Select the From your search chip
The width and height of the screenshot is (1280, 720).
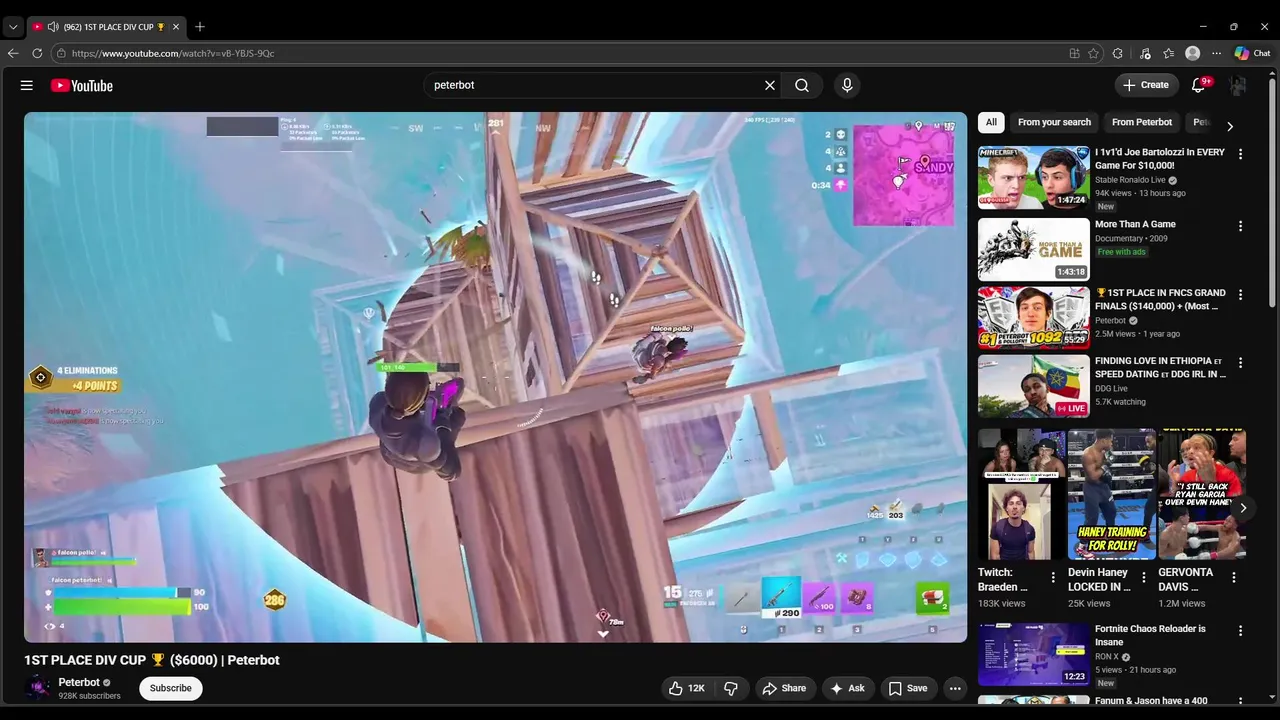coord(1054,122)
